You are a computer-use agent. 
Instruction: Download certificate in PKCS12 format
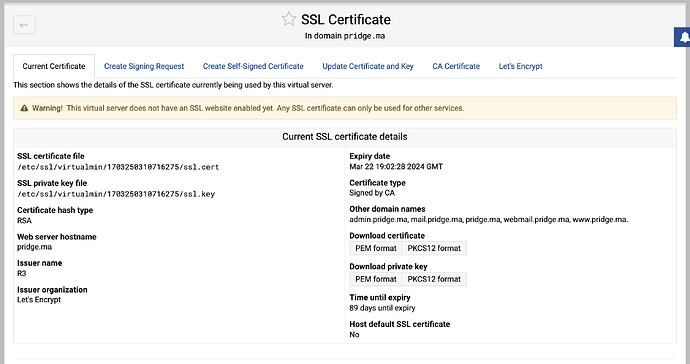point(434,248)
